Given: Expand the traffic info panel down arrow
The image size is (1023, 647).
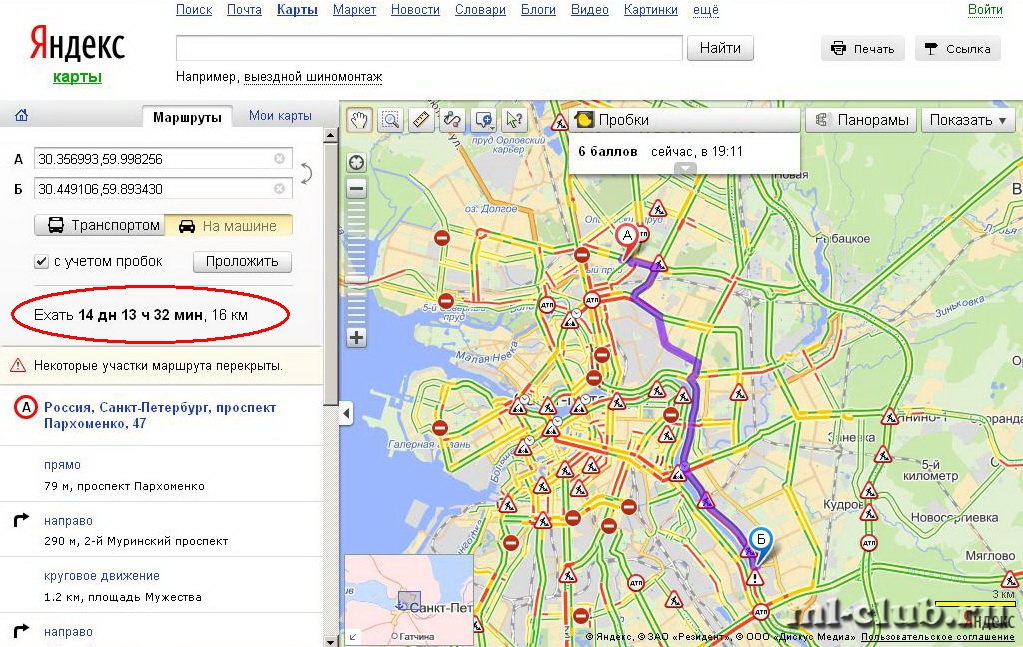Looking at the screenshot, I should 685,169.
